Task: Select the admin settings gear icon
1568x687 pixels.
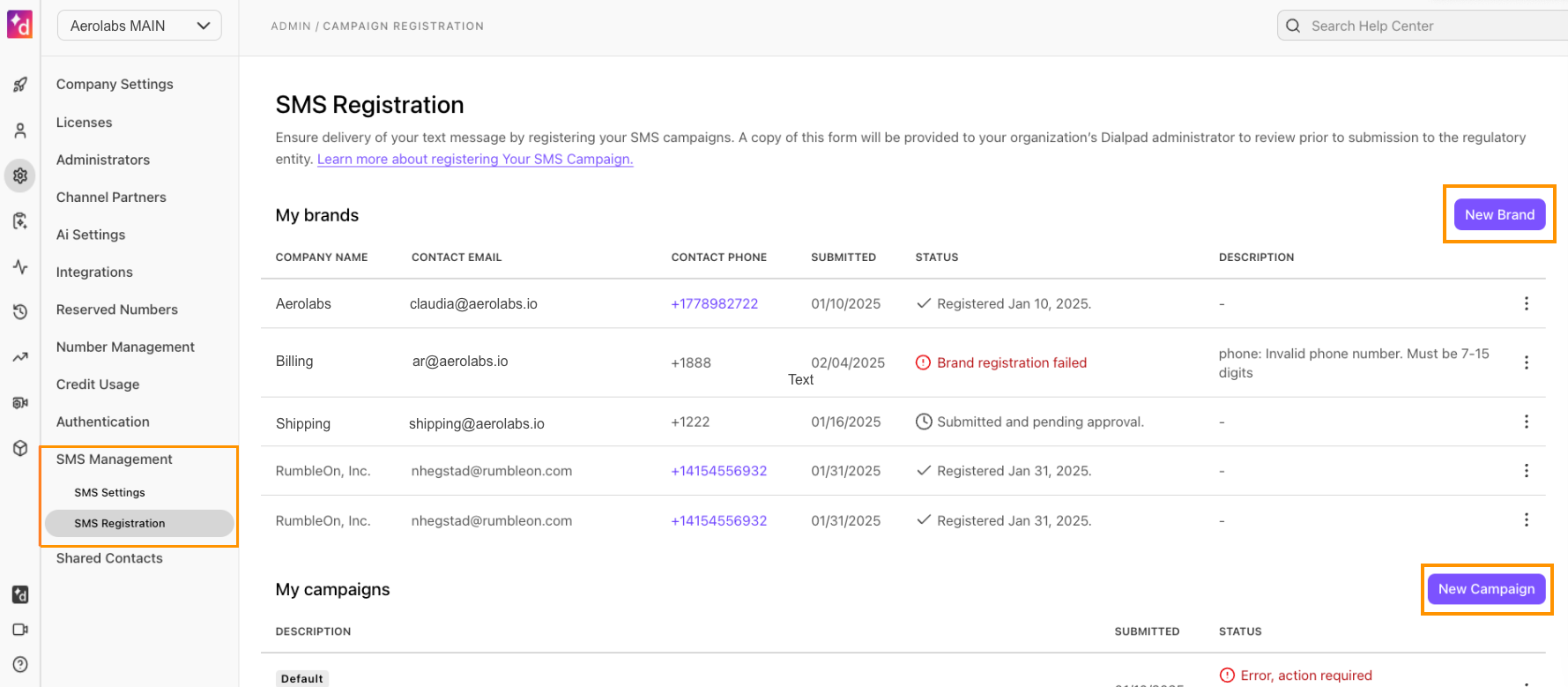Action: 20,175
